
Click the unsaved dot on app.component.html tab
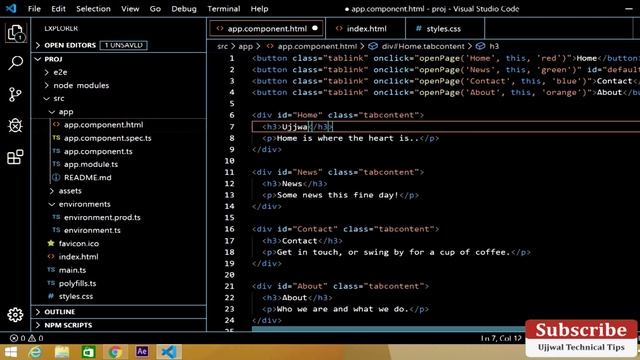click(315, 28)
